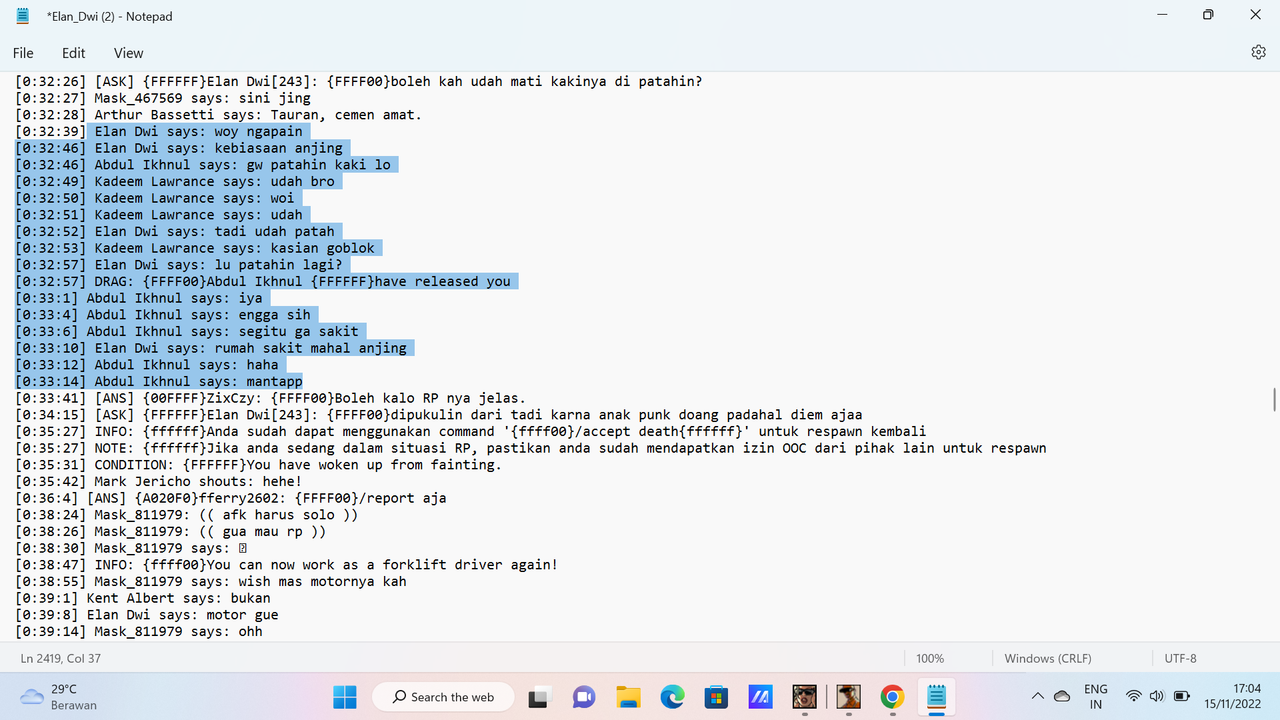Click the volume speaker tray icon
Screen dimensions: 1280x720
click(x=1157, y=696)
